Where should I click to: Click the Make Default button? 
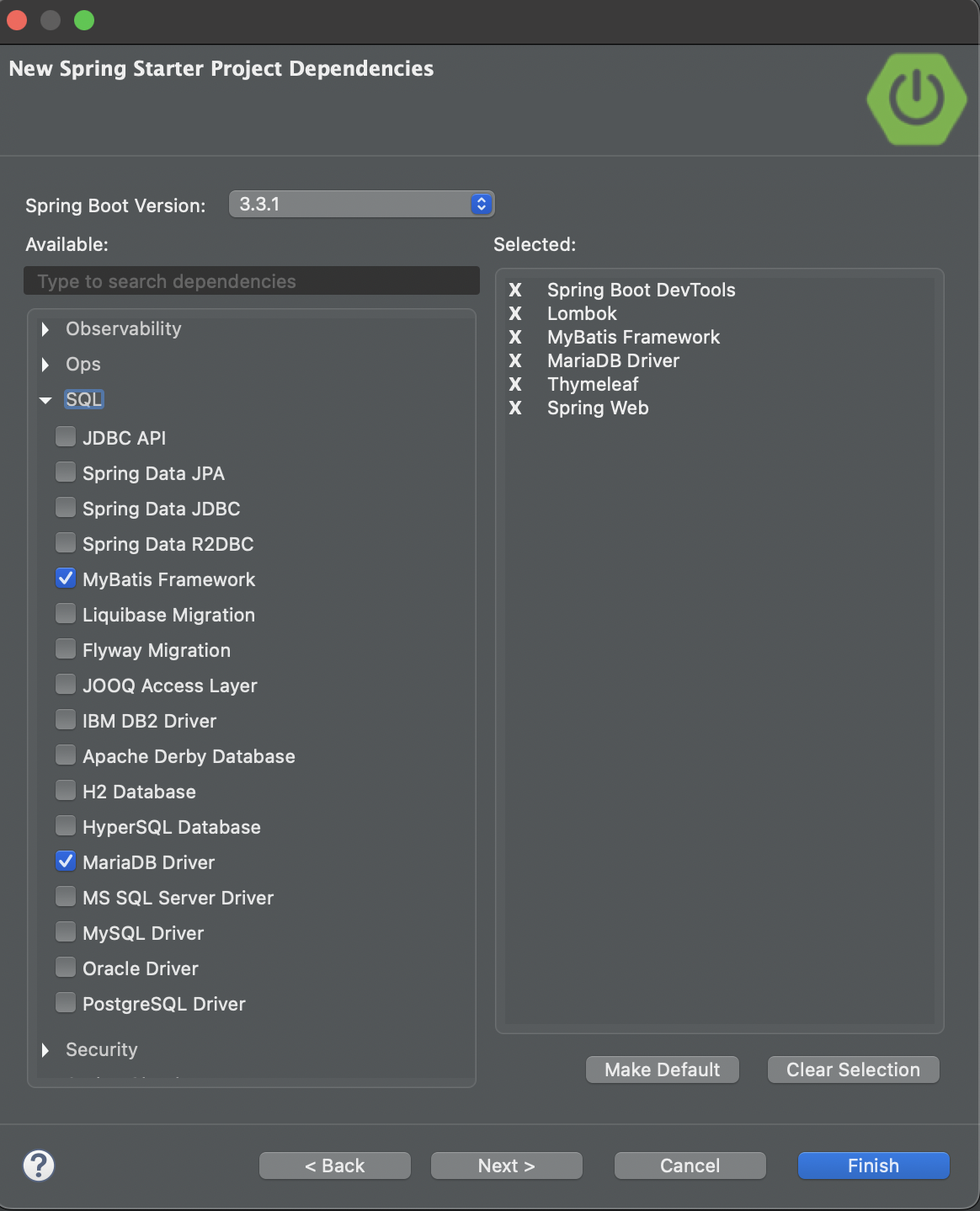662,1070
